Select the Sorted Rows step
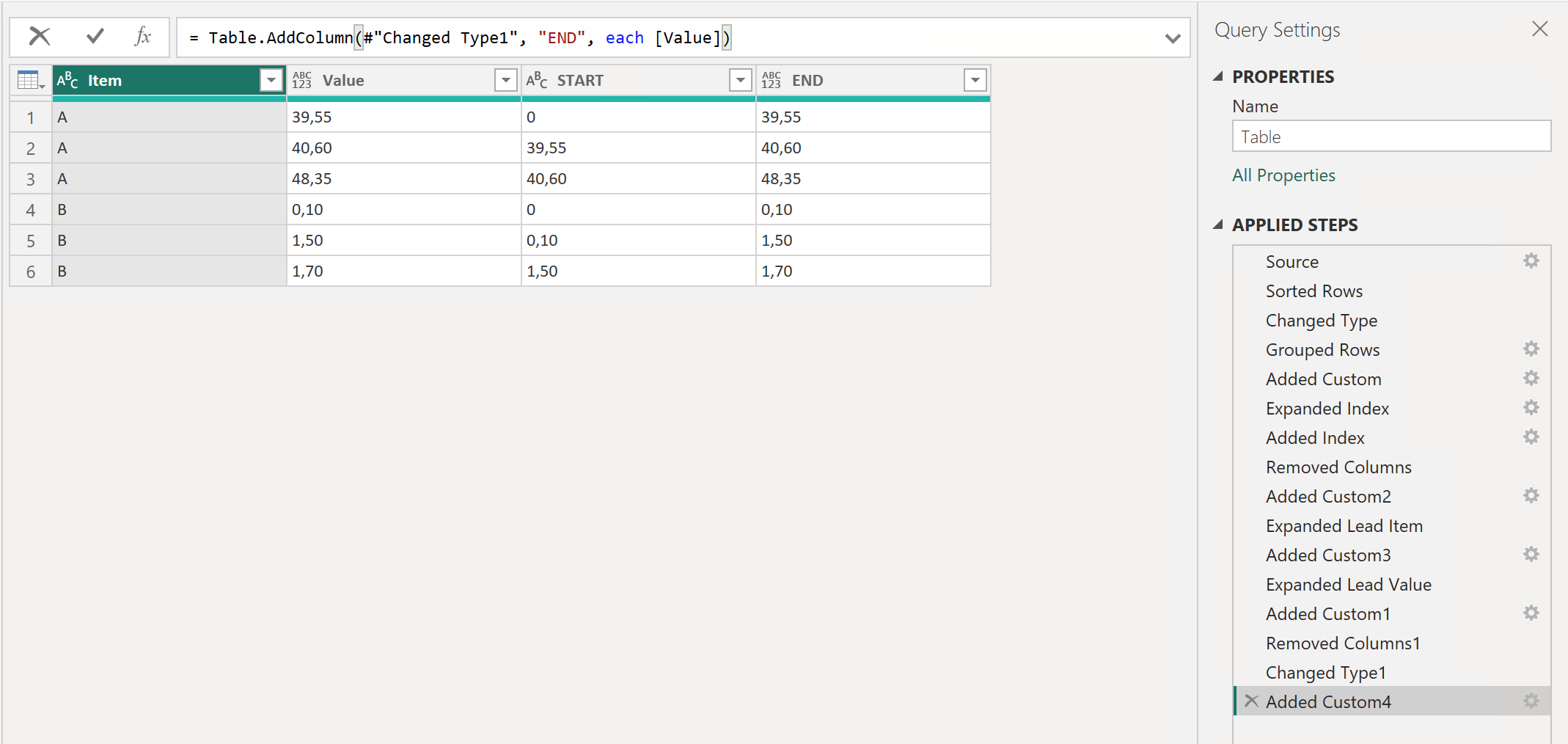Viewport: 1568px width, 744px height. tap(1314, 291)
